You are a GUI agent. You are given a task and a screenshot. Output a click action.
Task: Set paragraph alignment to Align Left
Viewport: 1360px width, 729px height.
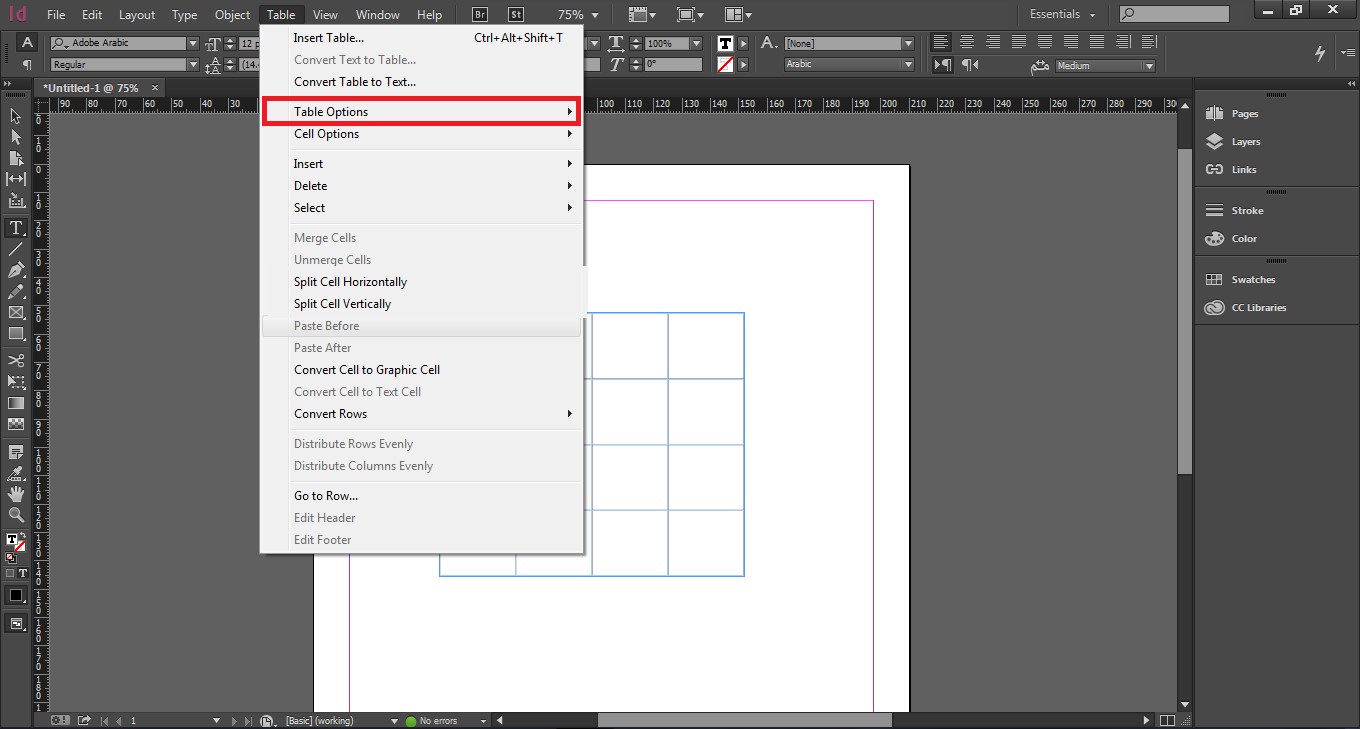[x=940, y=43]
